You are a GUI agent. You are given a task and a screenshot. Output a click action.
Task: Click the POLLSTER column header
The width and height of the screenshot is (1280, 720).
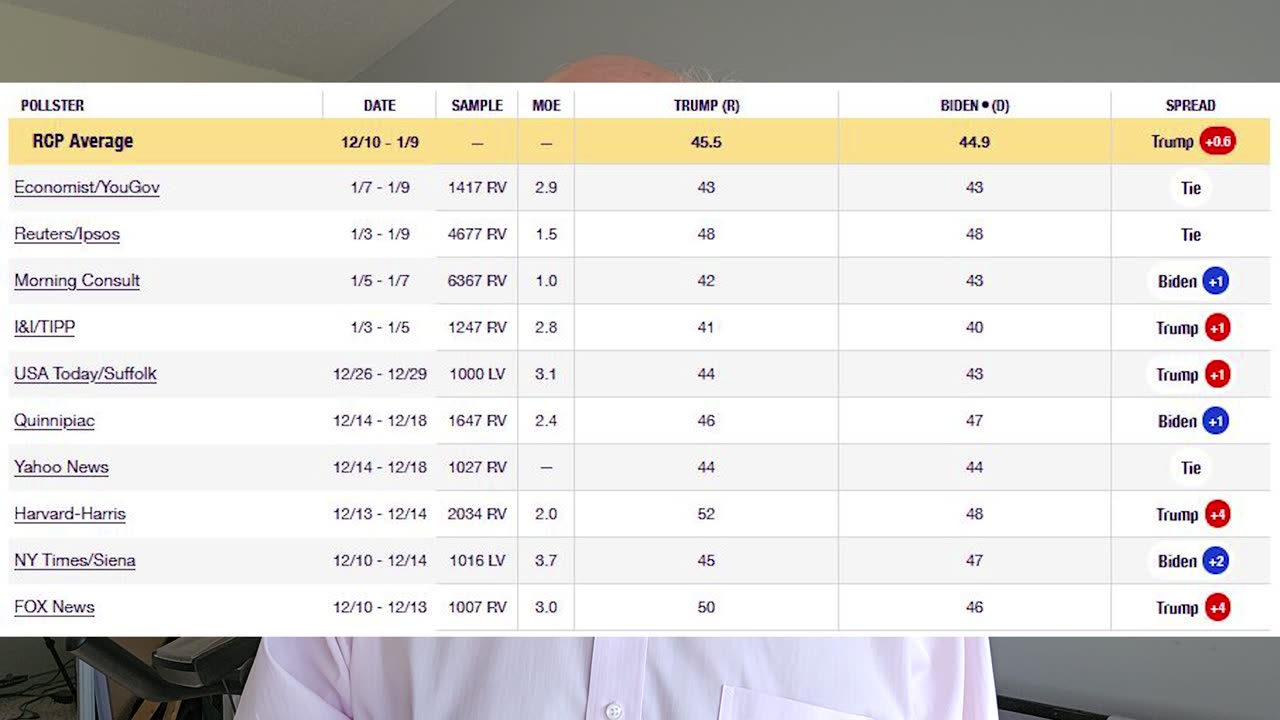(x=52, y=105)
